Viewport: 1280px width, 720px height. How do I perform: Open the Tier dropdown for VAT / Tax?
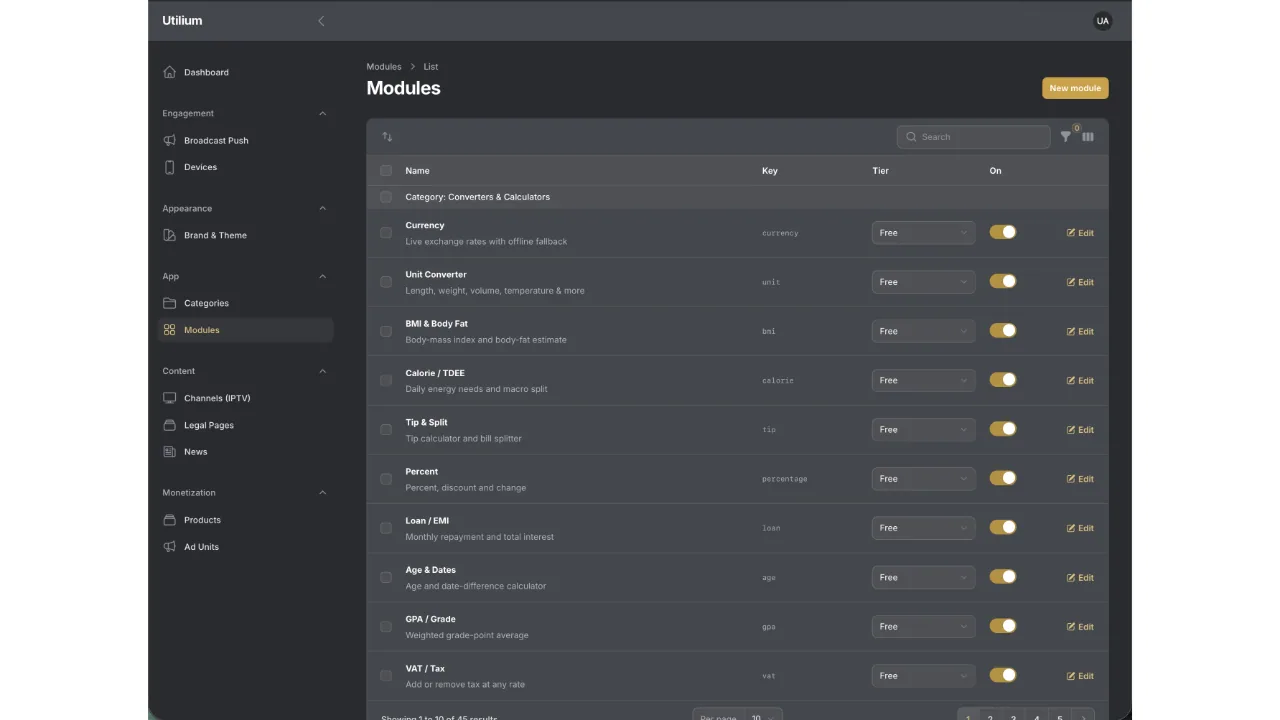pos(923,676)
